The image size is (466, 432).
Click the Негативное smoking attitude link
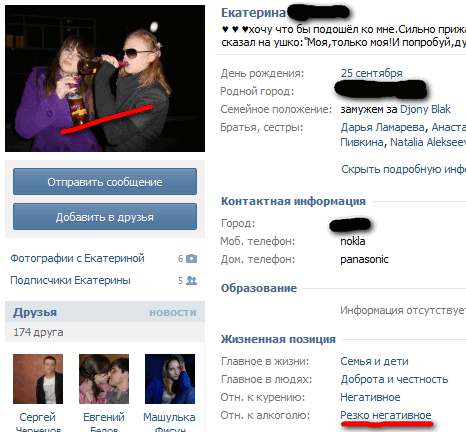370,397
